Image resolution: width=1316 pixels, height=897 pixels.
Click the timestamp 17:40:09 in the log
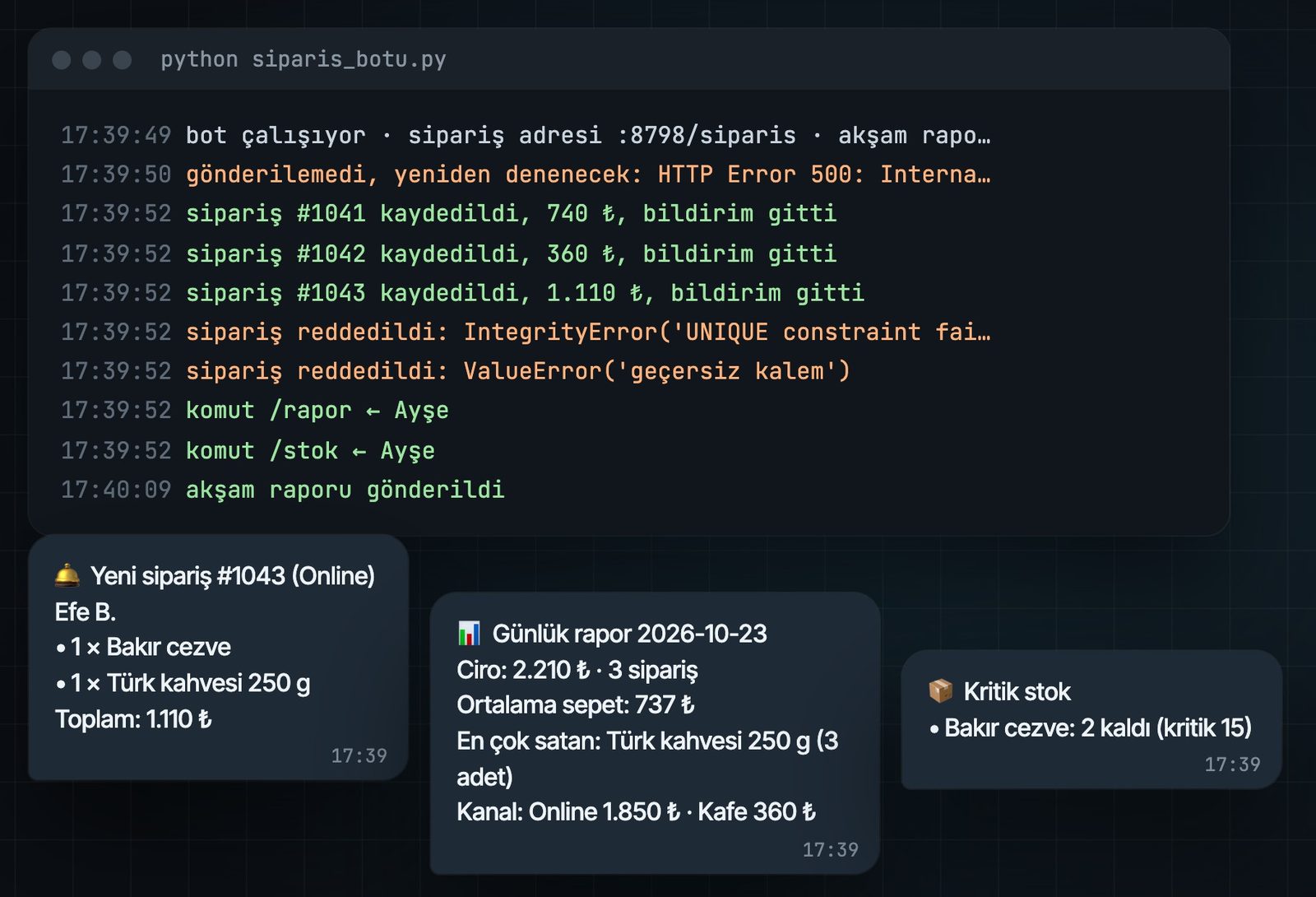pos(116,490)
